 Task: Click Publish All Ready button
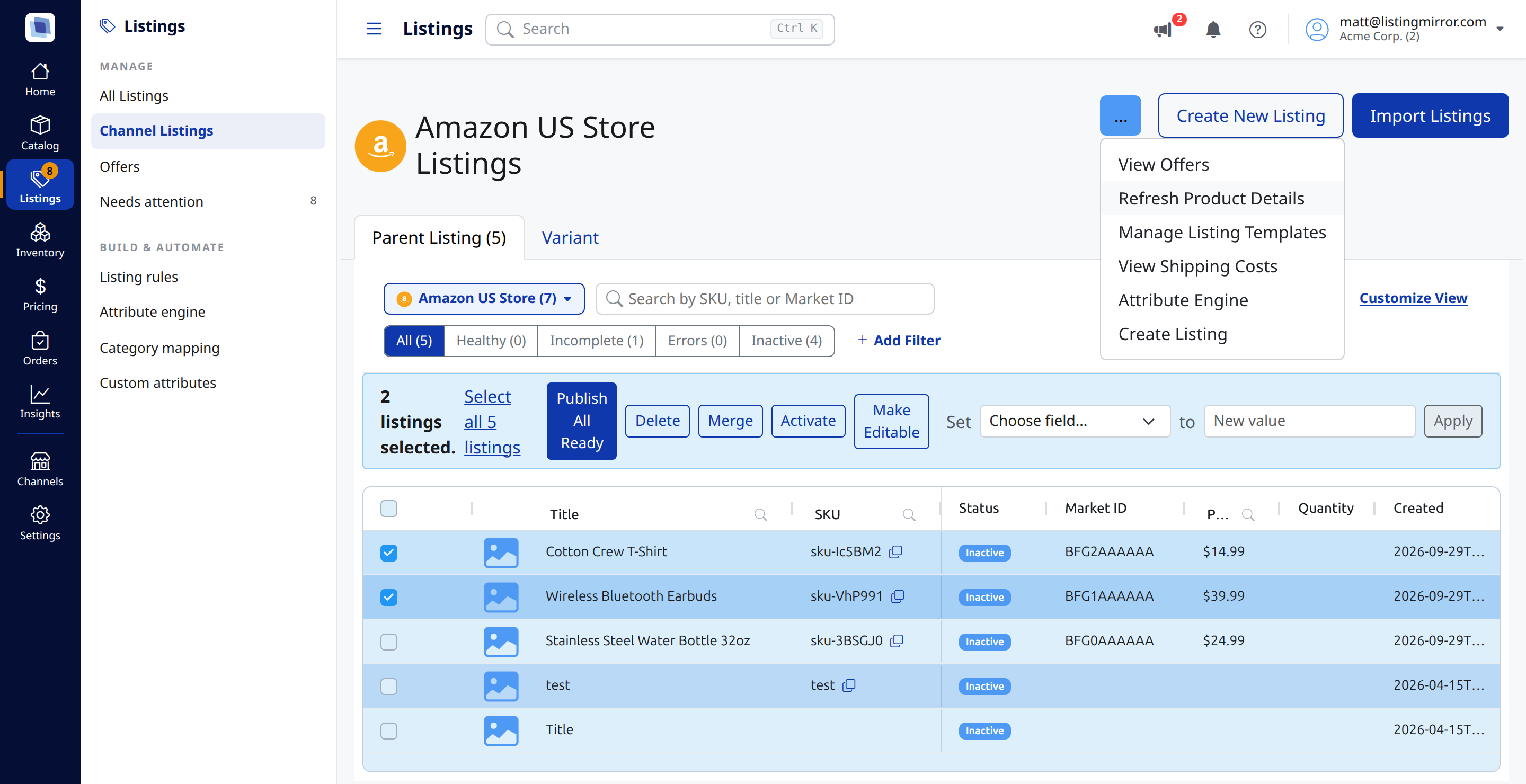[581, 421]
